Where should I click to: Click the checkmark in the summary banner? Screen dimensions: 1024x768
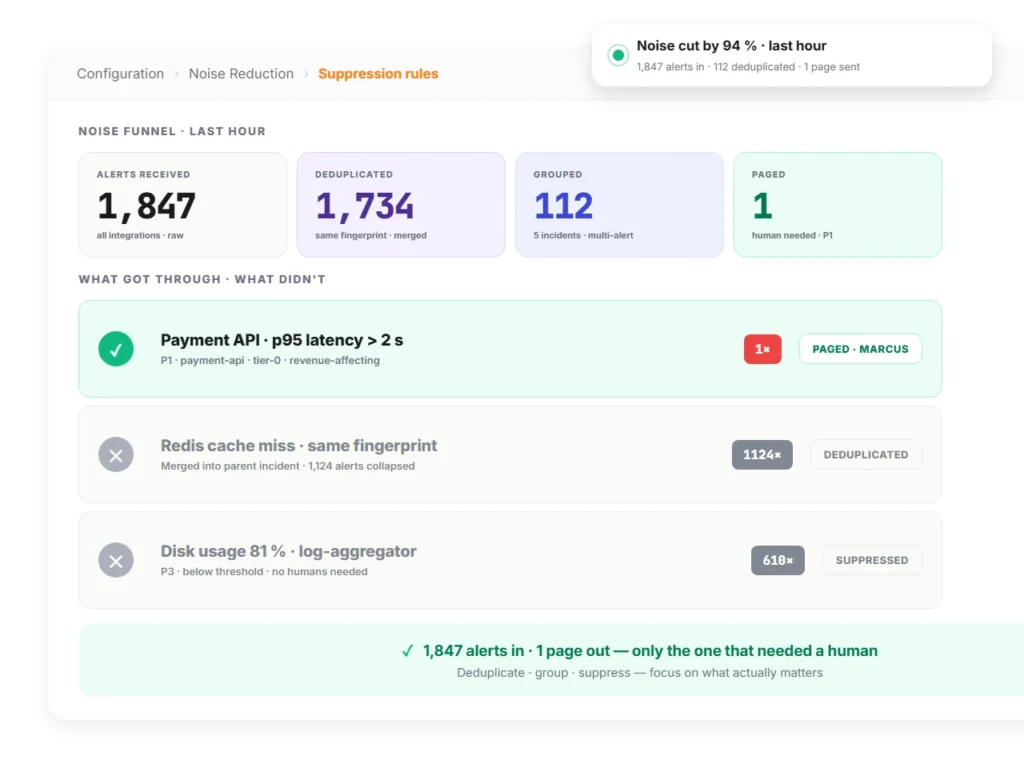point(408,651)
